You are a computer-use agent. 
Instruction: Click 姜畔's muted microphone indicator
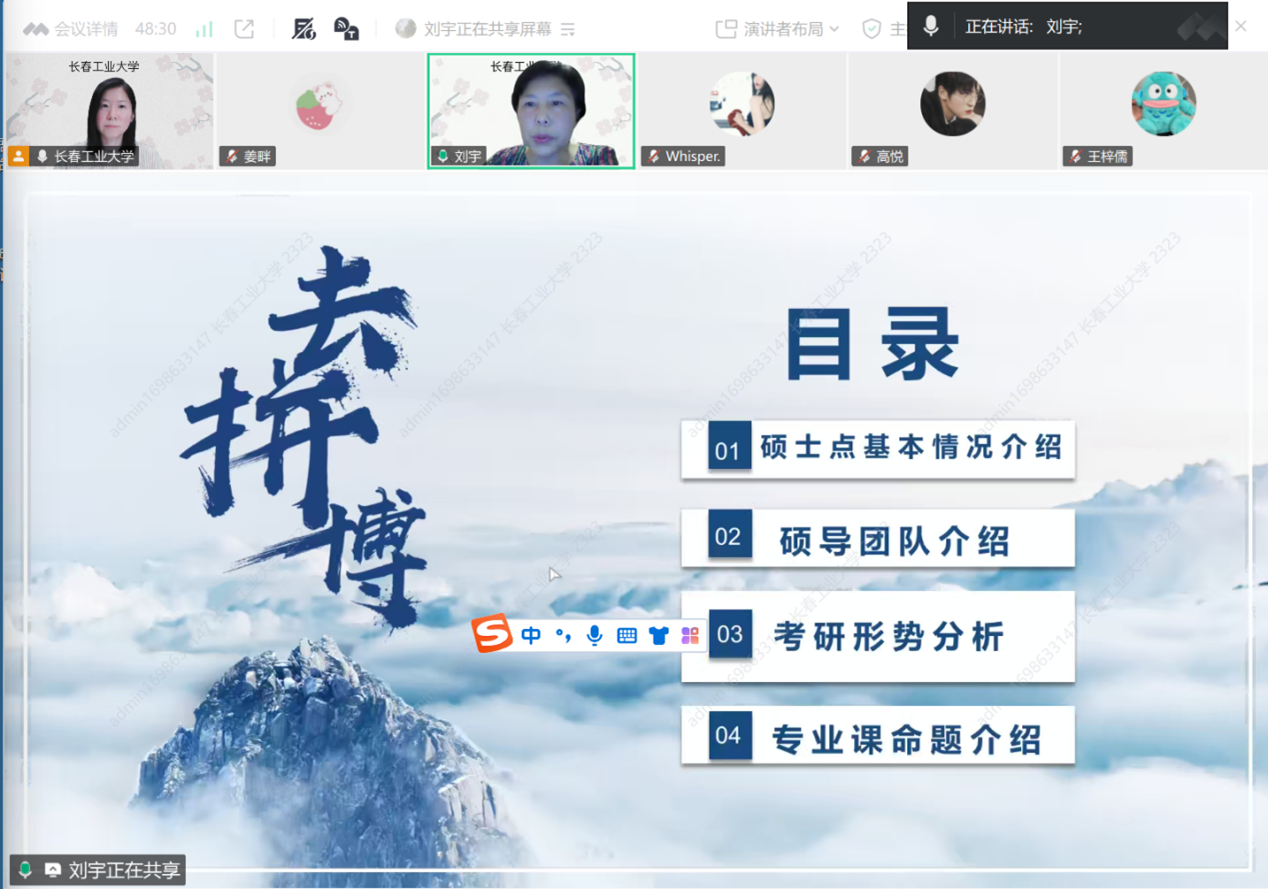(x=232, y=157)
